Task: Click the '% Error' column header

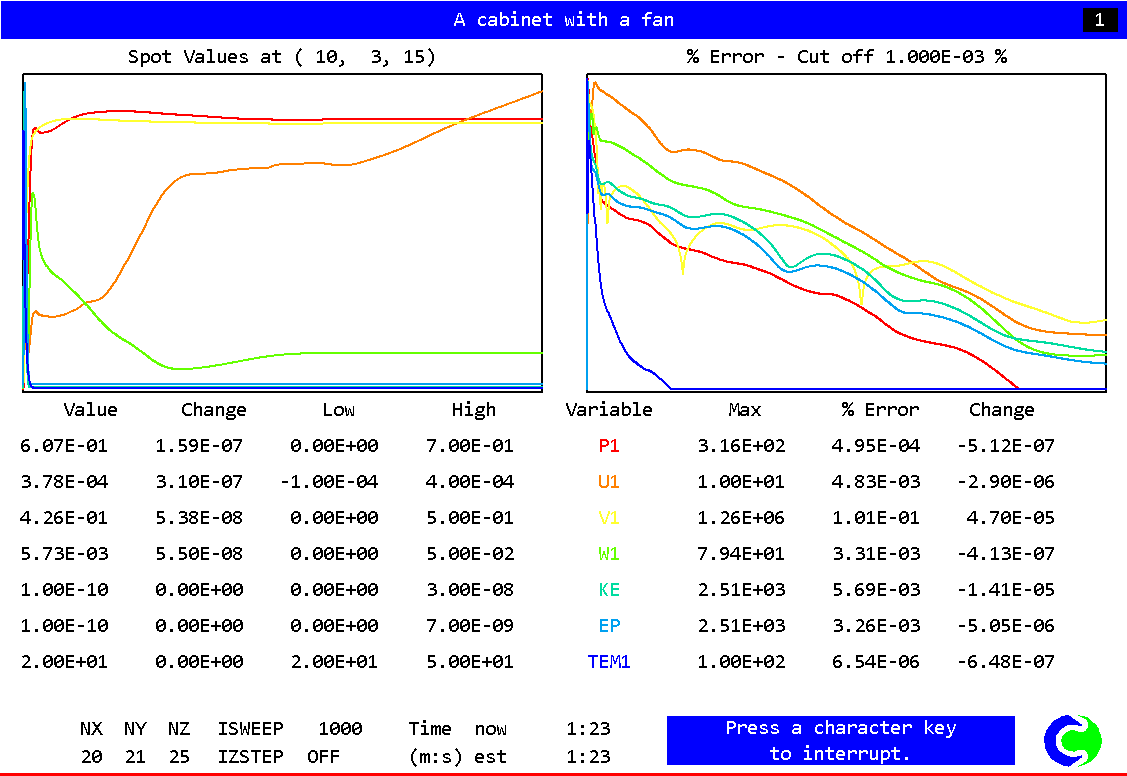Action: pos(880,410)
